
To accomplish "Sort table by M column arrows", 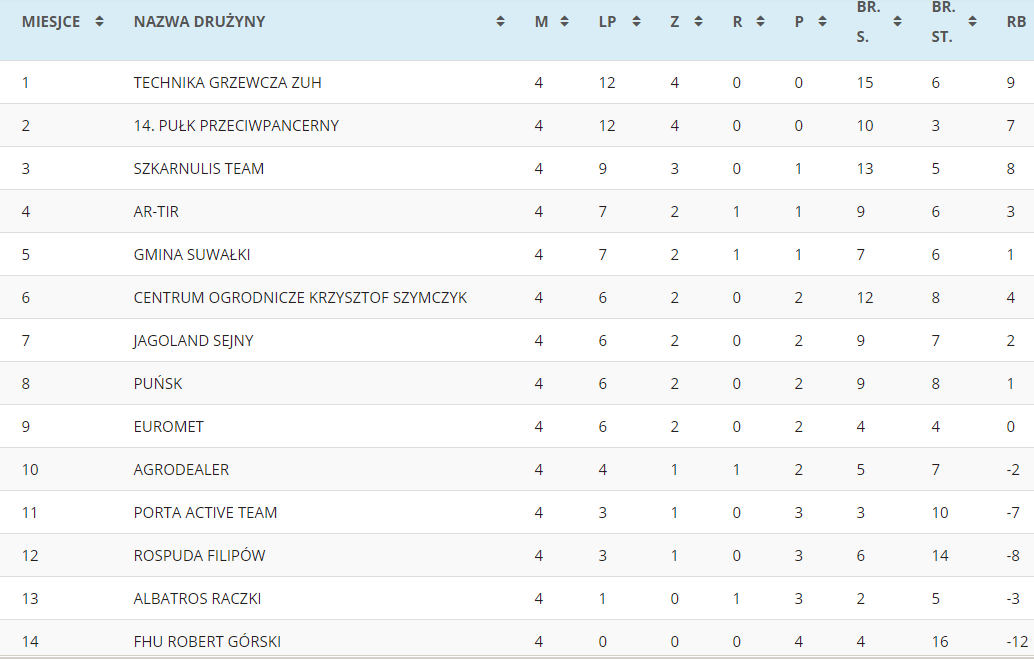I will 564,22.
